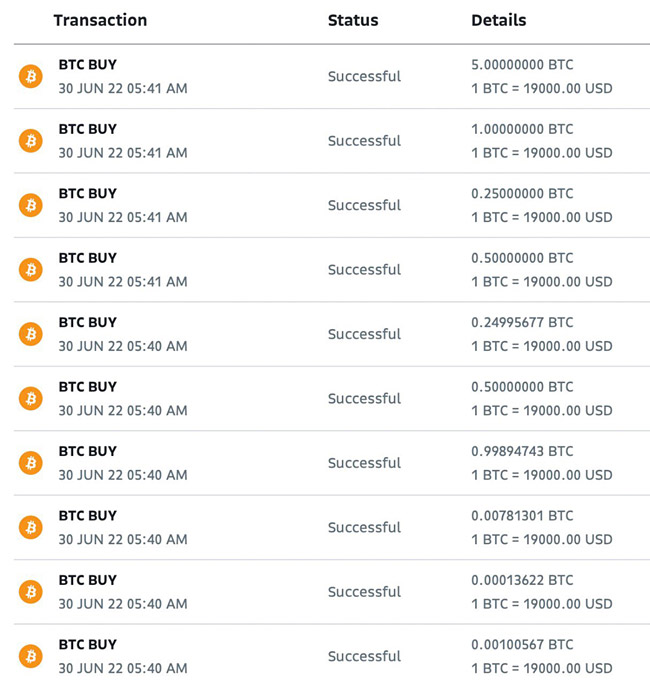Select the 0.00781301 BTC amount text
The height and width of the screenshot is (685, 650).
click(x=522, y=516)
